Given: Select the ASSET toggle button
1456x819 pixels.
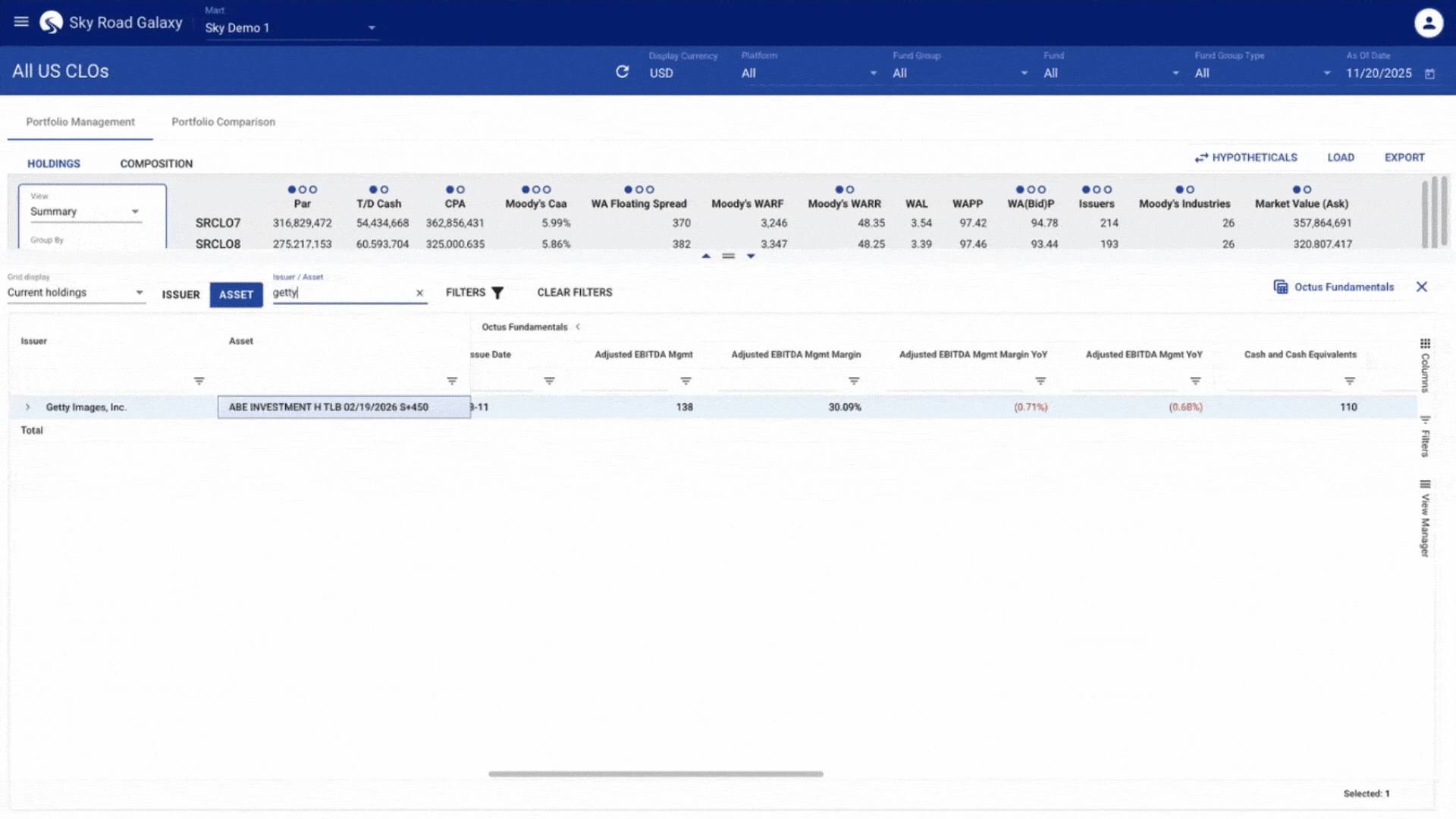Looking at the screenshot, I should [236, 294].
